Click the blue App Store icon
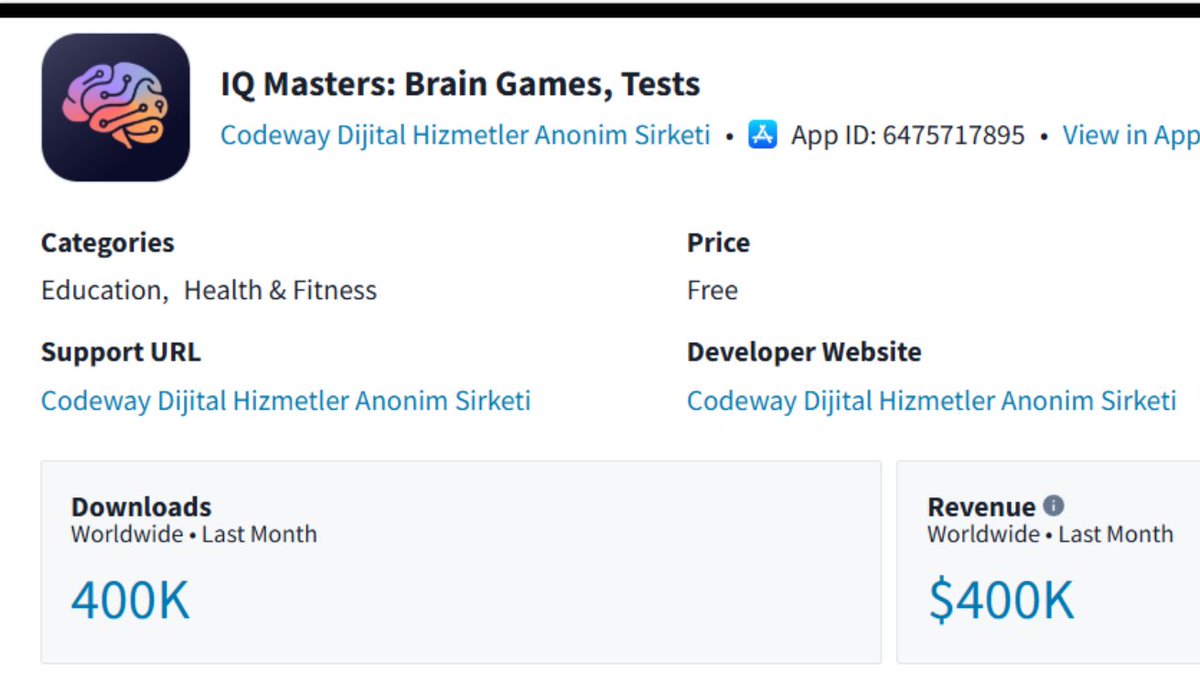Image resolution: width=1200 pixels, height=673 pixels. point(763,135)
